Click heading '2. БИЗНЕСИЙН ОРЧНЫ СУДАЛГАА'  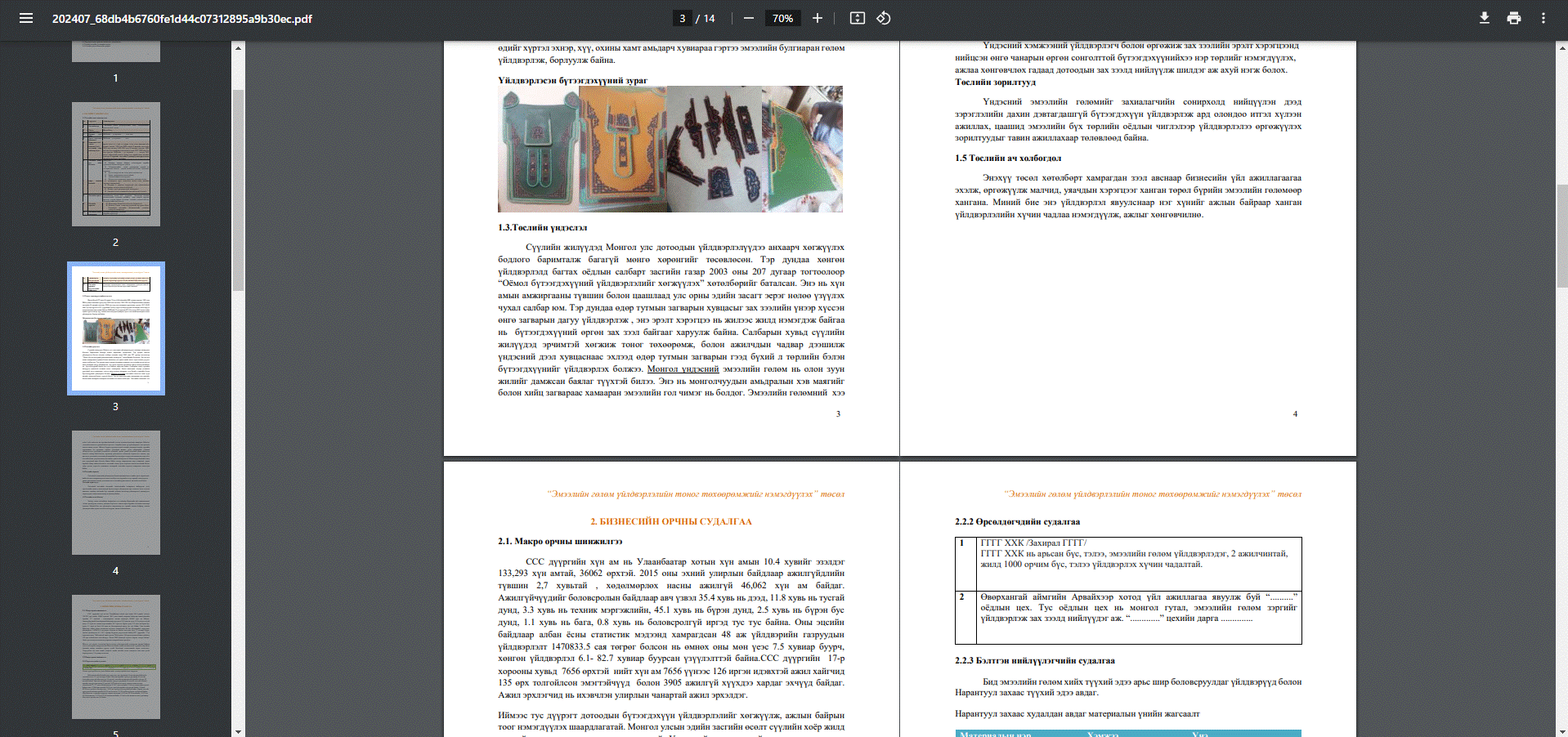[671, 521]
